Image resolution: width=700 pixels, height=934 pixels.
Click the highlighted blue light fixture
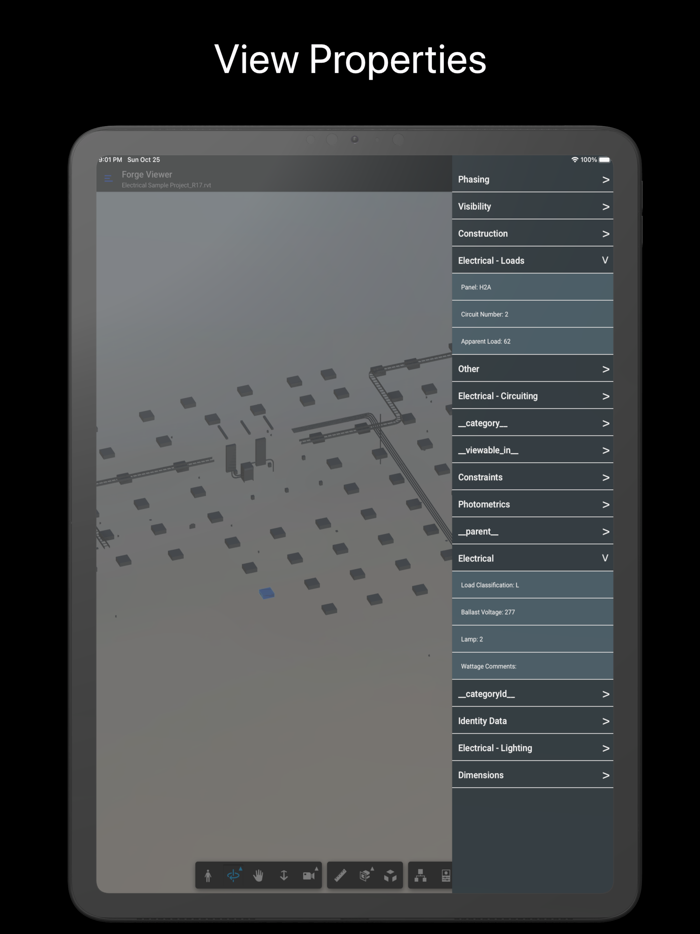pos(267,593)
